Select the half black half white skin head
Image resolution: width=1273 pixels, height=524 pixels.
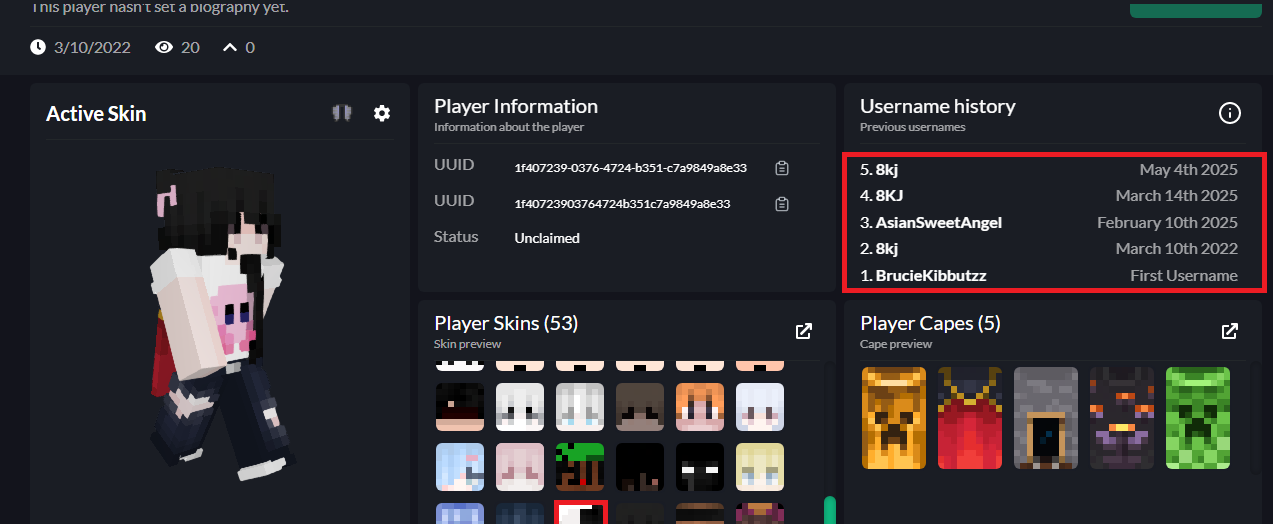tap(580, 512)
